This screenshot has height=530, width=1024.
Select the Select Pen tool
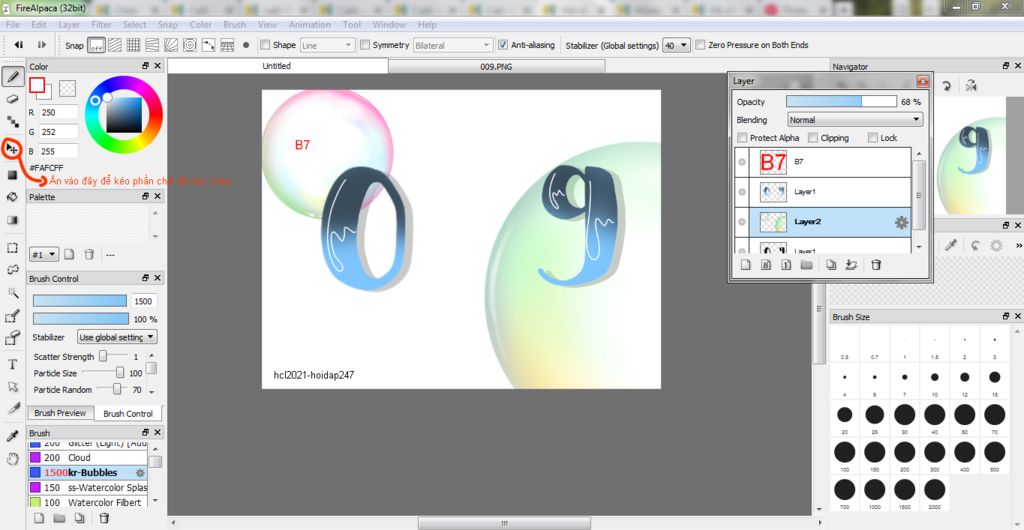click(x=12, y=317)
